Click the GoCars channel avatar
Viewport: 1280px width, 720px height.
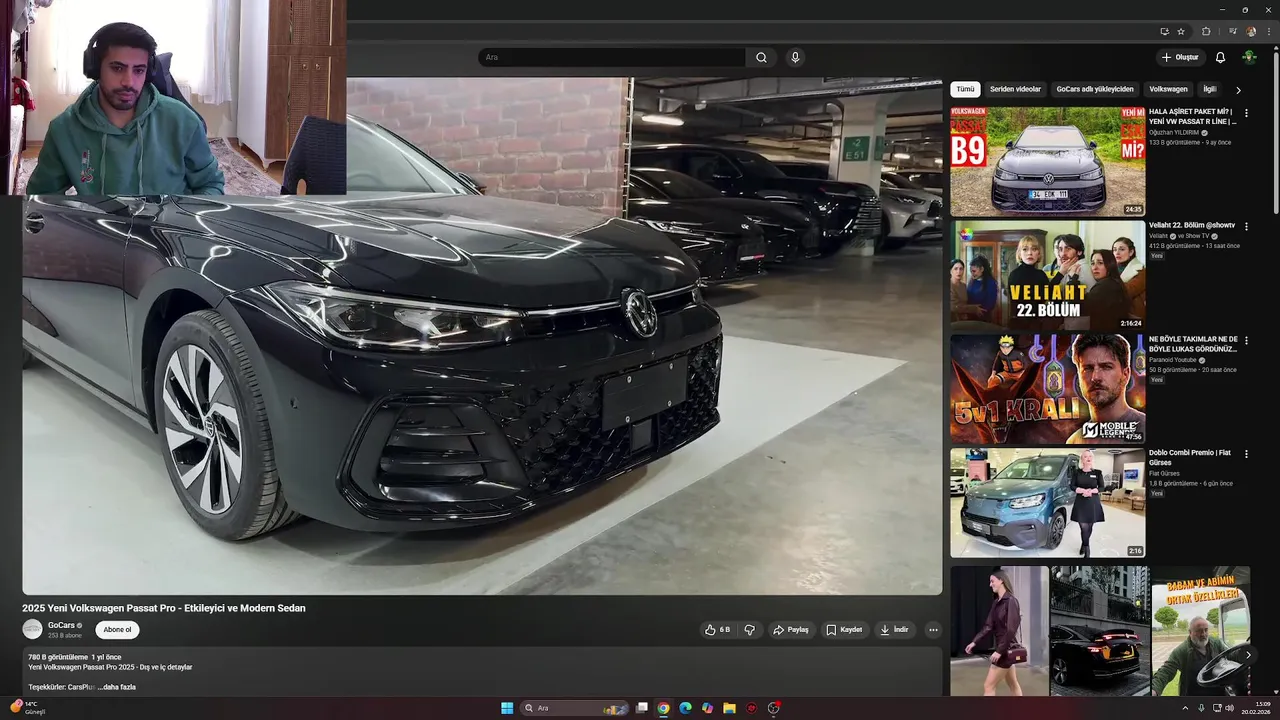tap(32, 629)
